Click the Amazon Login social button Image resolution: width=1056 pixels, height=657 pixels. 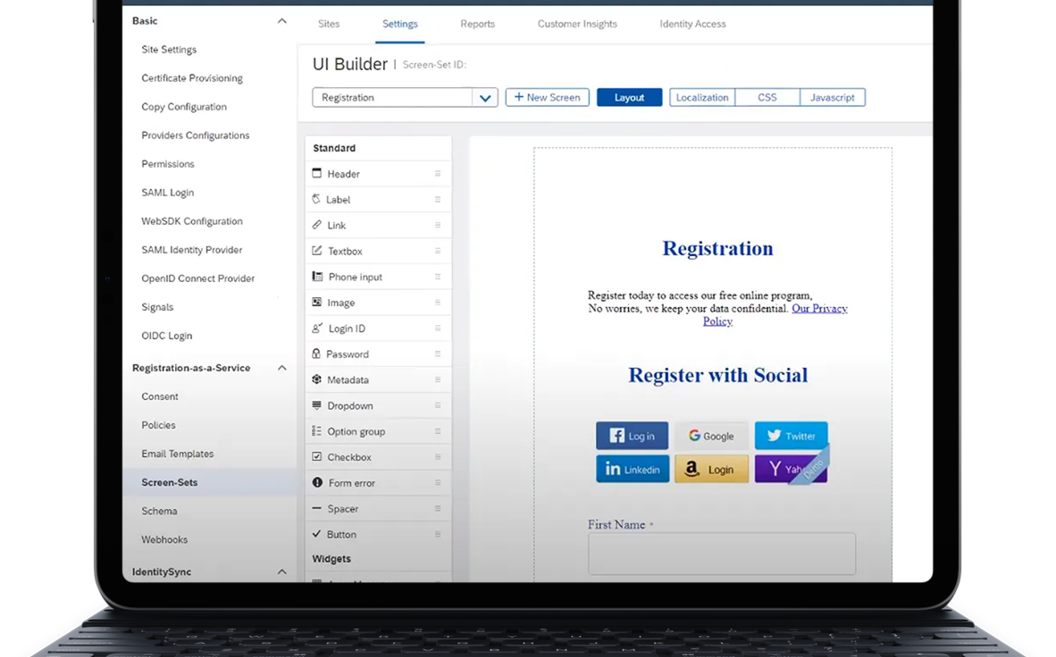coord(711,469)
